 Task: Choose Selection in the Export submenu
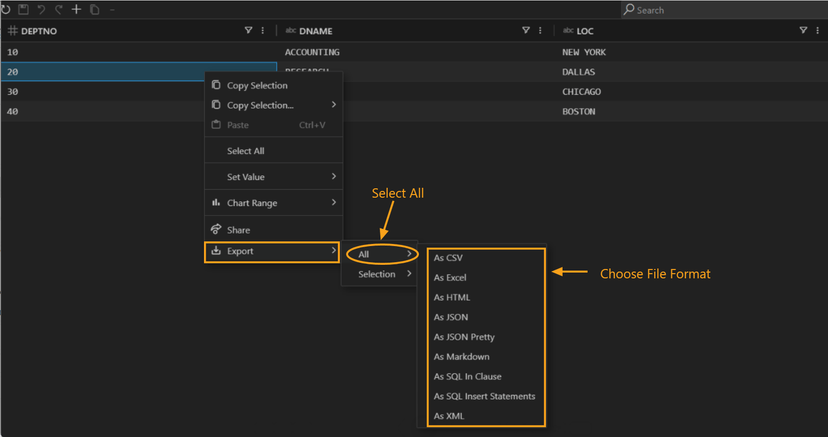point(379,274)
